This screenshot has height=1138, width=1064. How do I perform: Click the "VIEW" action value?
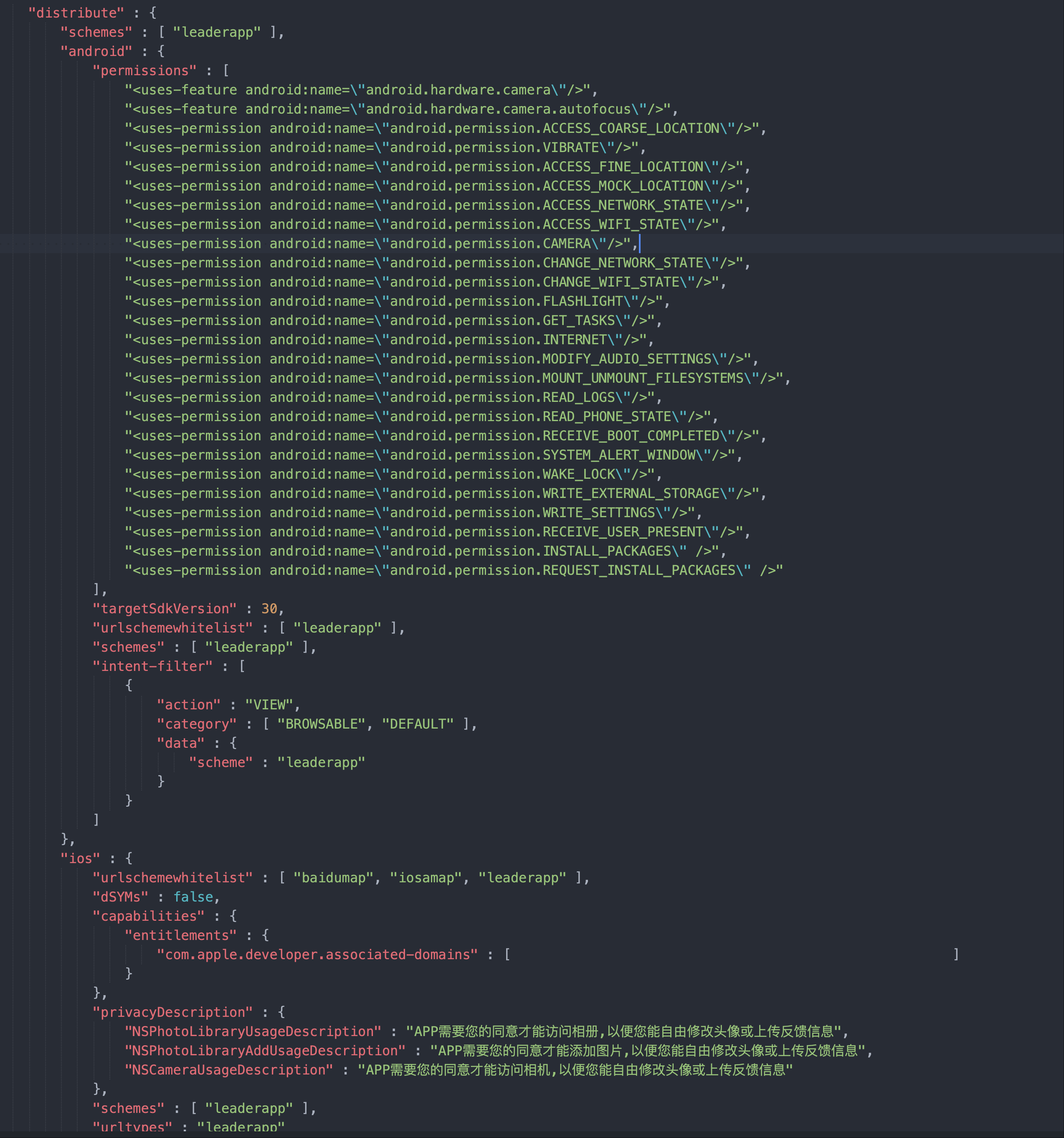269,705
